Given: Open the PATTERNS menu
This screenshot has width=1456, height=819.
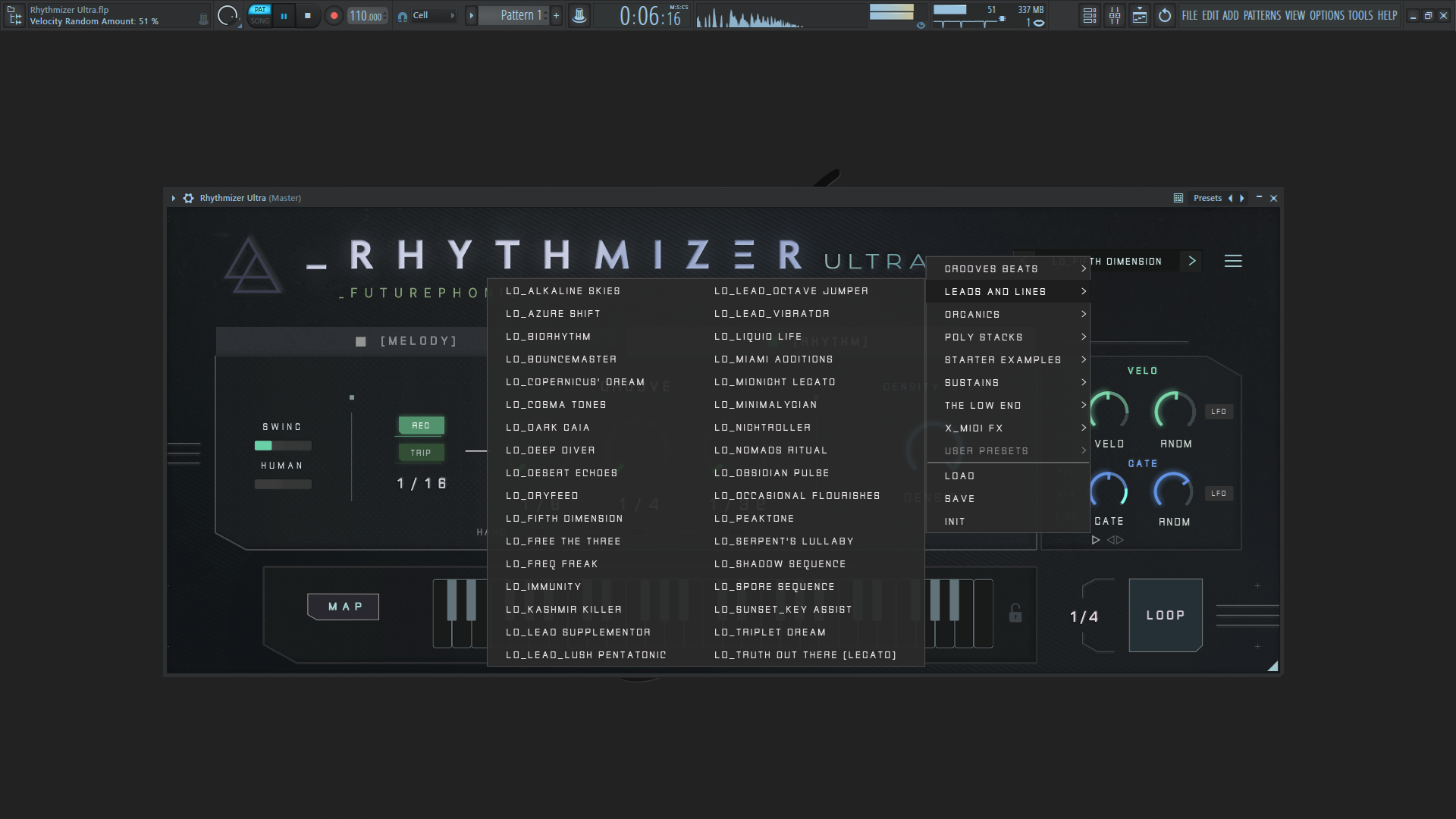Looking at the screenshot, I should [x=1262, y=16].
